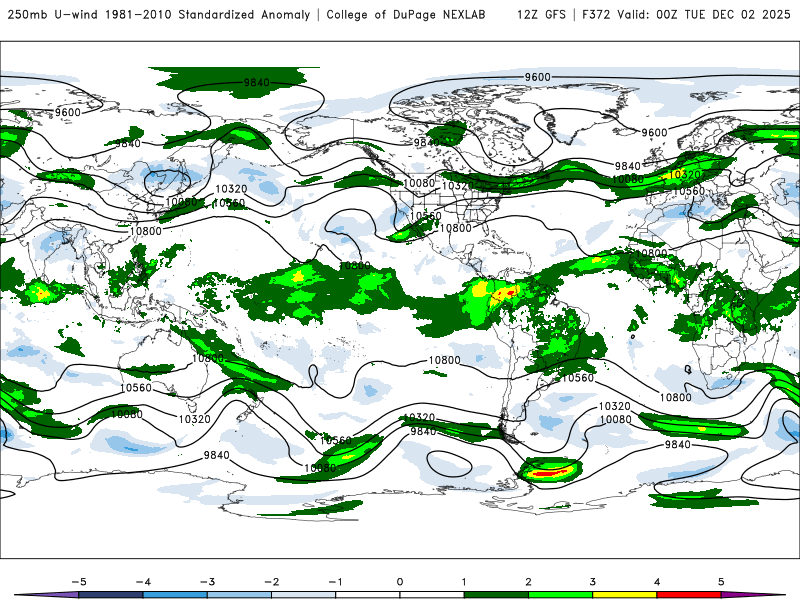Click the '-5' colorbar label

pos(79,582)
